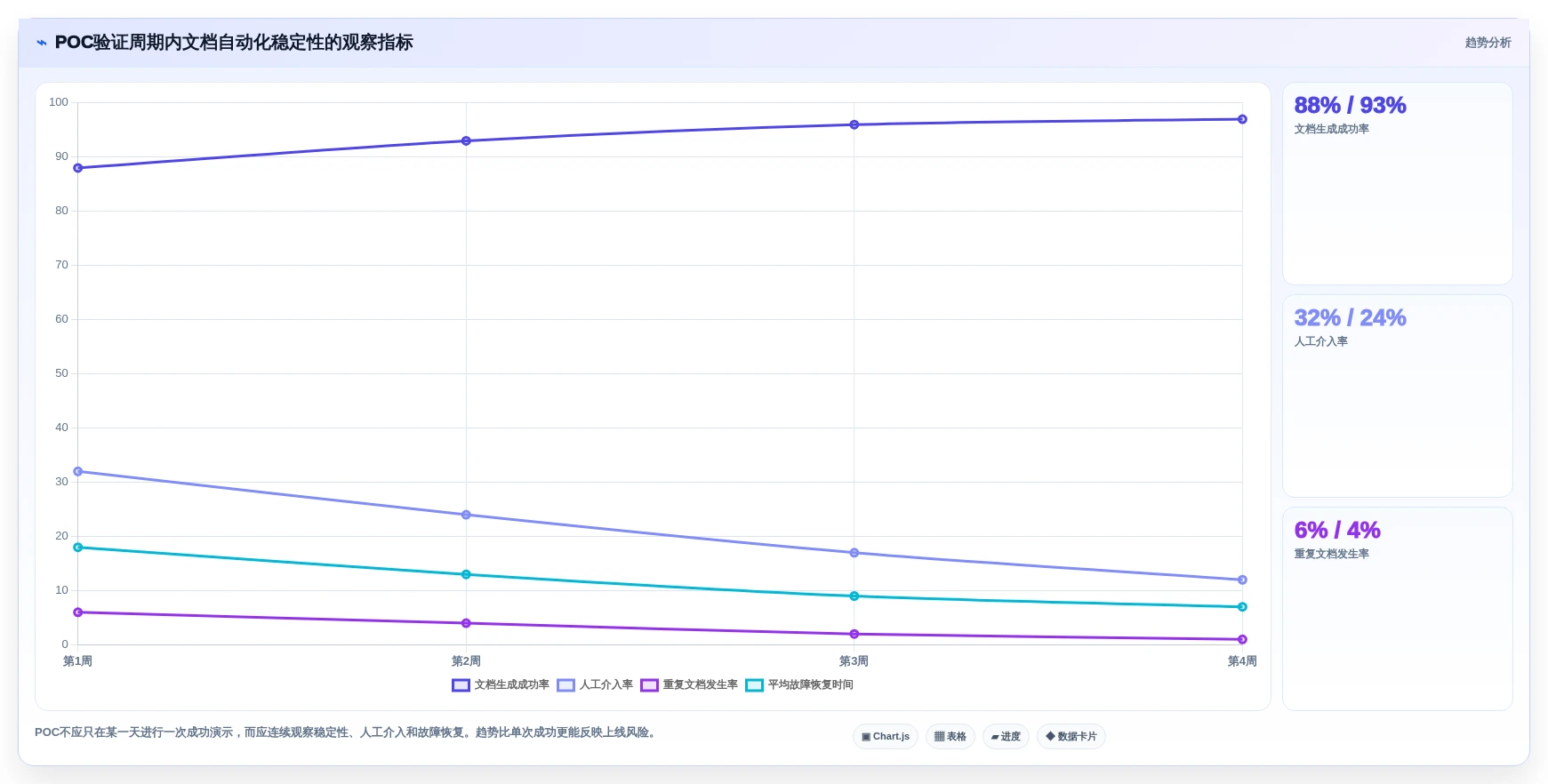Image resolution: width=1548 pixels, height=784 pixels.
Task: Click the 第2周 x-axis label
Action: [466, 661]
